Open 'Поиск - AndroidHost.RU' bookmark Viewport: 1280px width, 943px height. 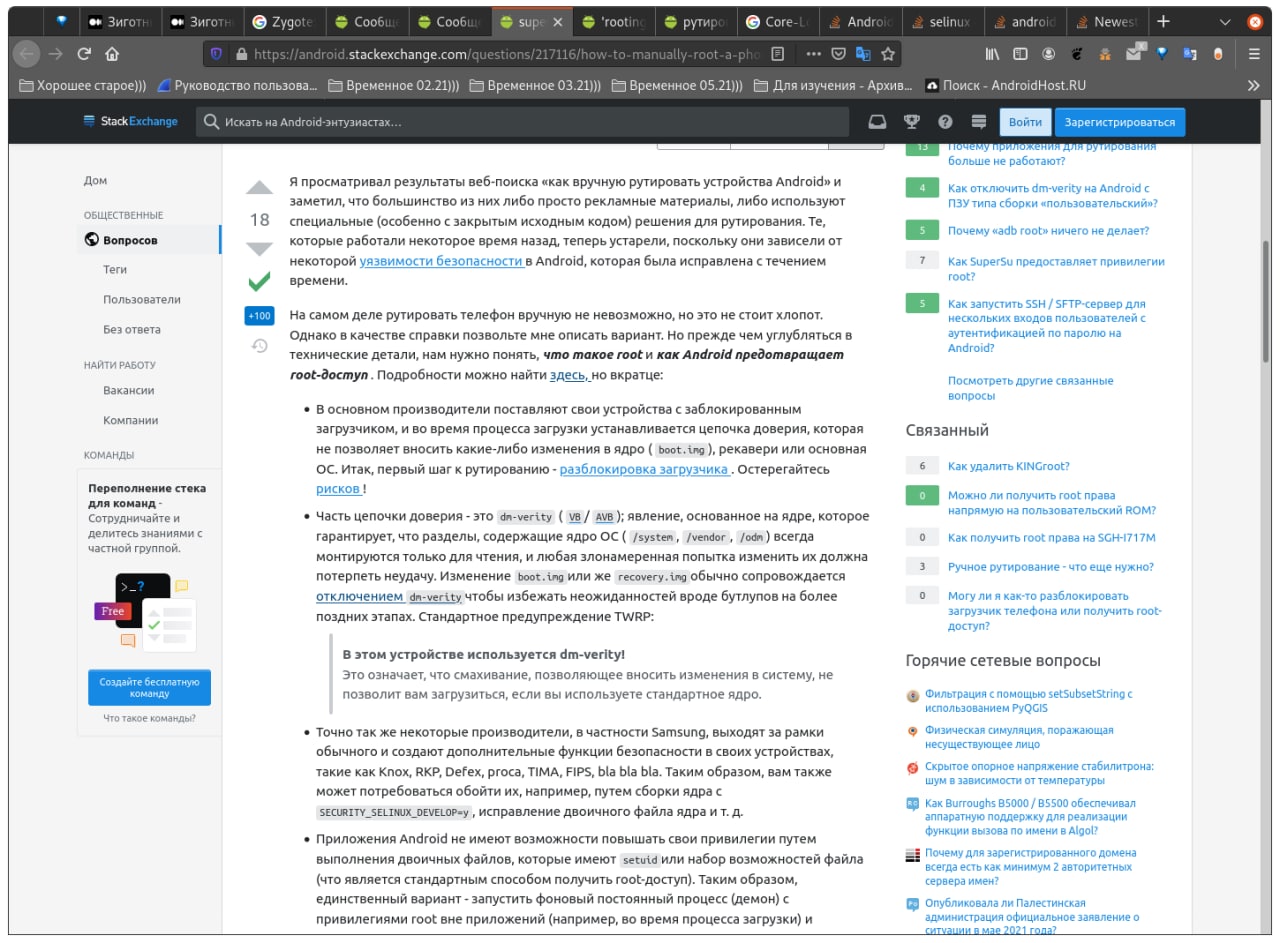1006,86
